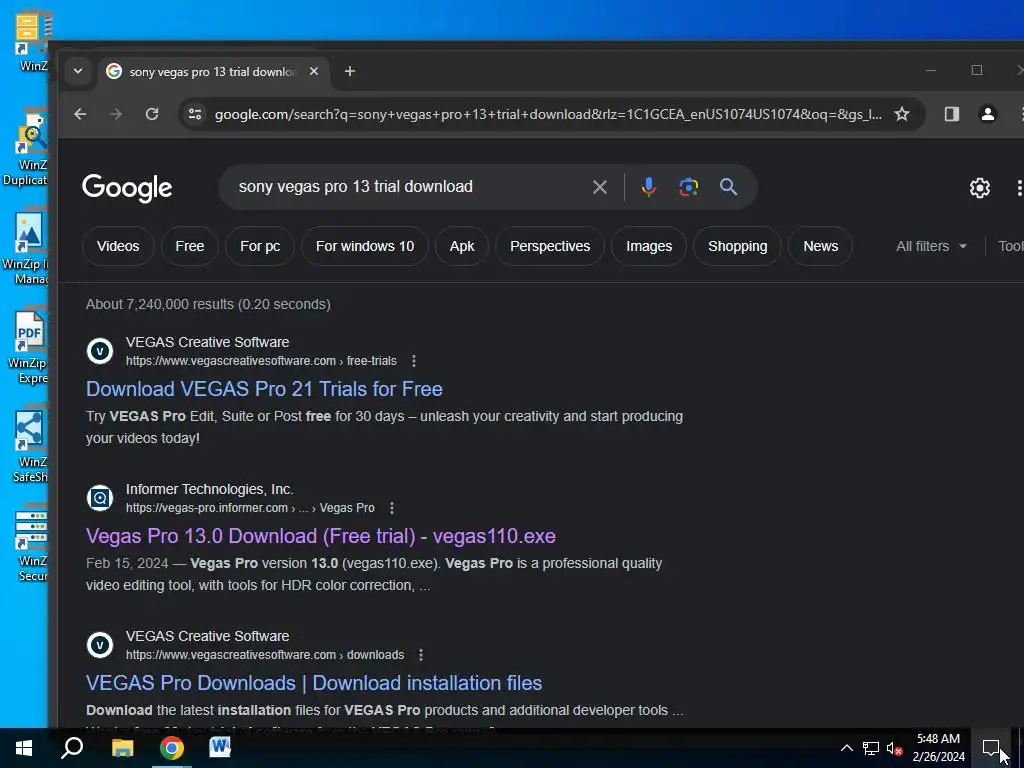Open Word from the taskbar

point(220,748)
